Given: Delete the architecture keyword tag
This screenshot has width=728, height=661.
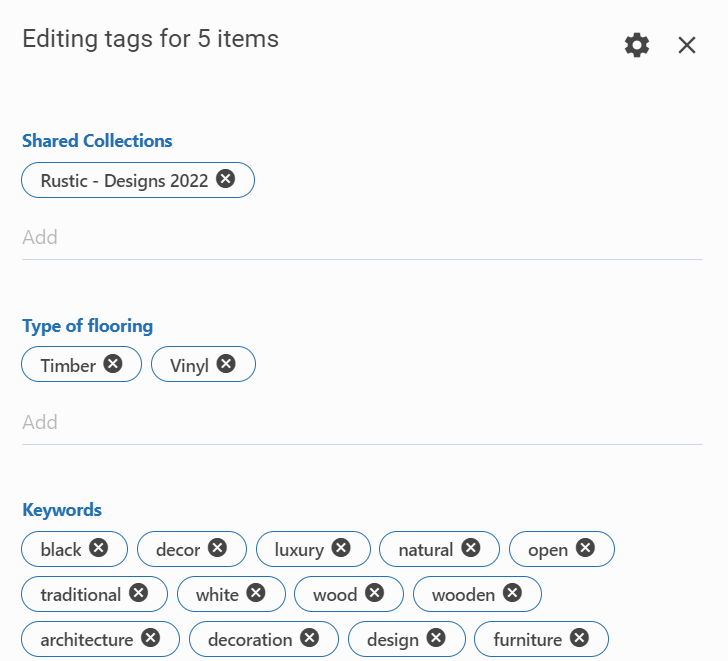Looking at the screenshot, I should coord(150,638).
